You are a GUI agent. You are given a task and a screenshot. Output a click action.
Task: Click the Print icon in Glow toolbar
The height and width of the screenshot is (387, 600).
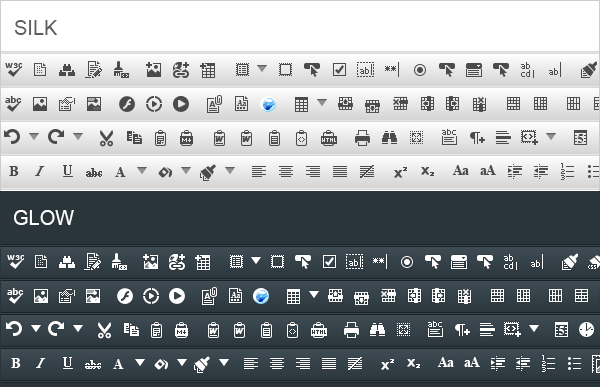click(351, 330)
